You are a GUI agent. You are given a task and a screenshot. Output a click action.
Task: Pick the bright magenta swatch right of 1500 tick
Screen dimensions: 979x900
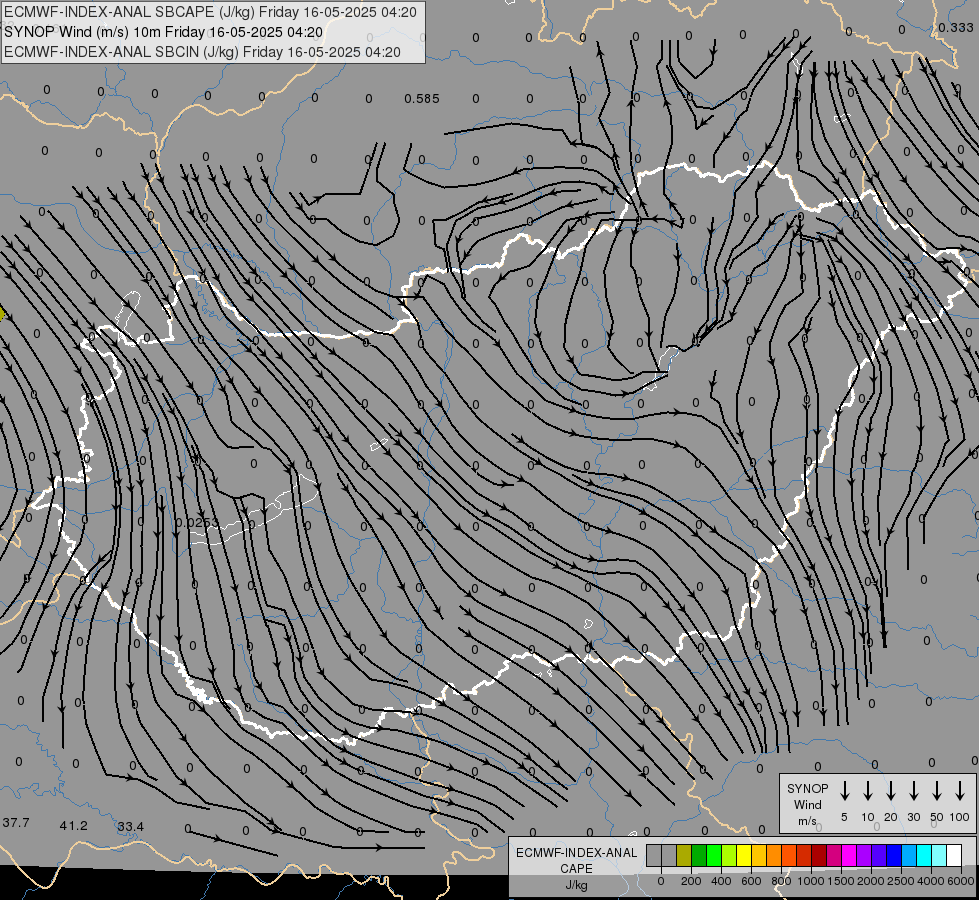[849, 855]
